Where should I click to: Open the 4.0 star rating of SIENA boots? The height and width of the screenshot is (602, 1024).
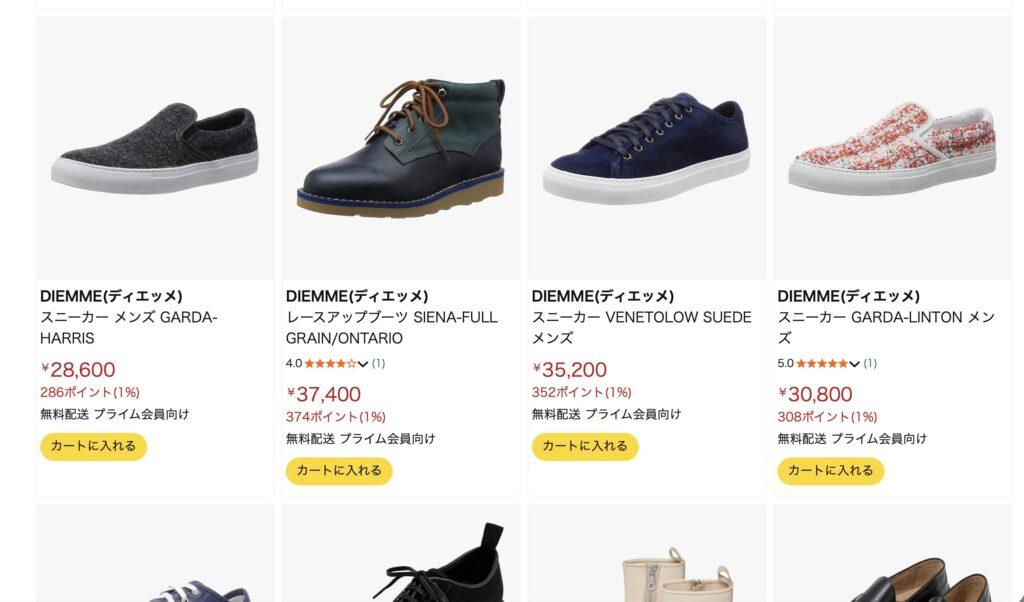pyautogui.click(x=329, y=364)
